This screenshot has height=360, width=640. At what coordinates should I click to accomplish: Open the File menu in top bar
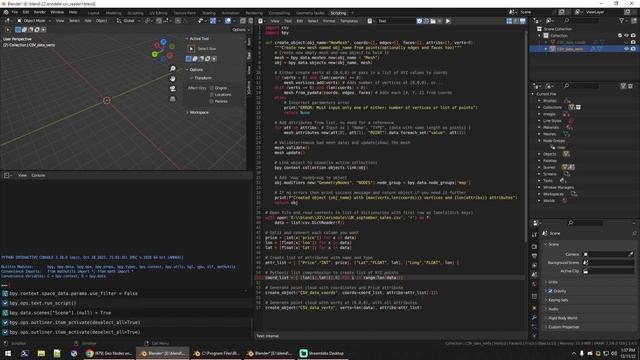[15, 12]
